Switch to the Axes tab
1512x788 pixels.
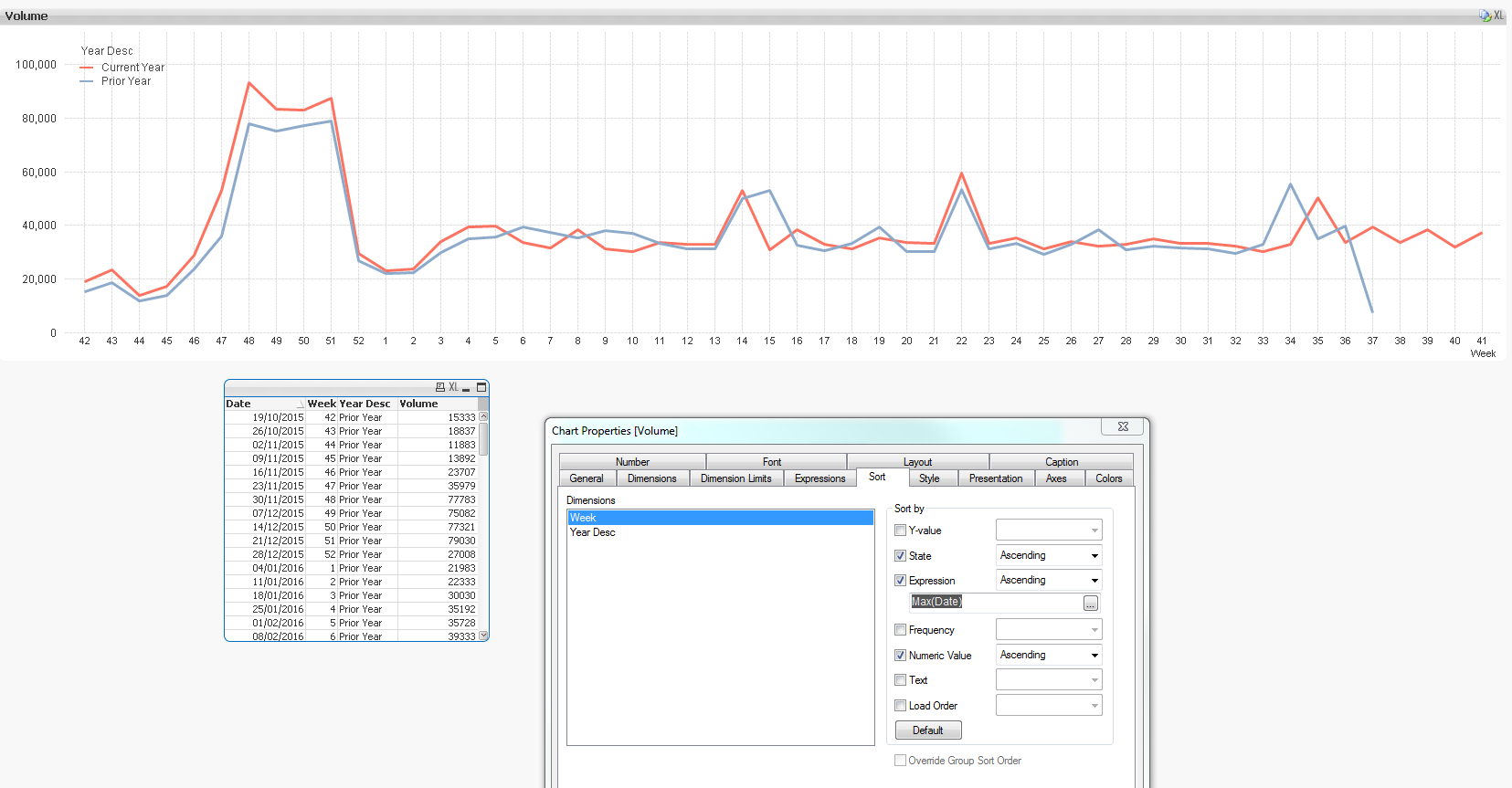point(1056,478)
